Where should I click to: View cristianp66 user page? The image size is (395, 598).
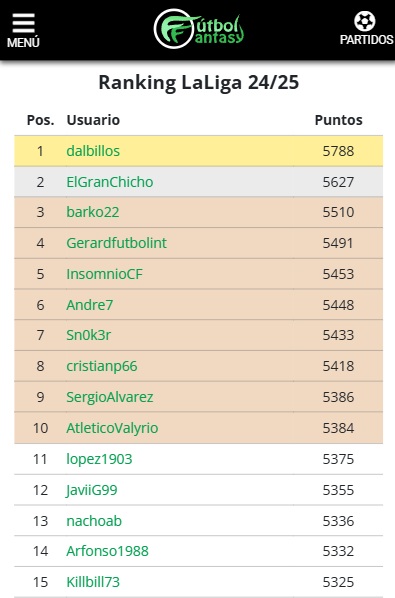click(102, 366)
